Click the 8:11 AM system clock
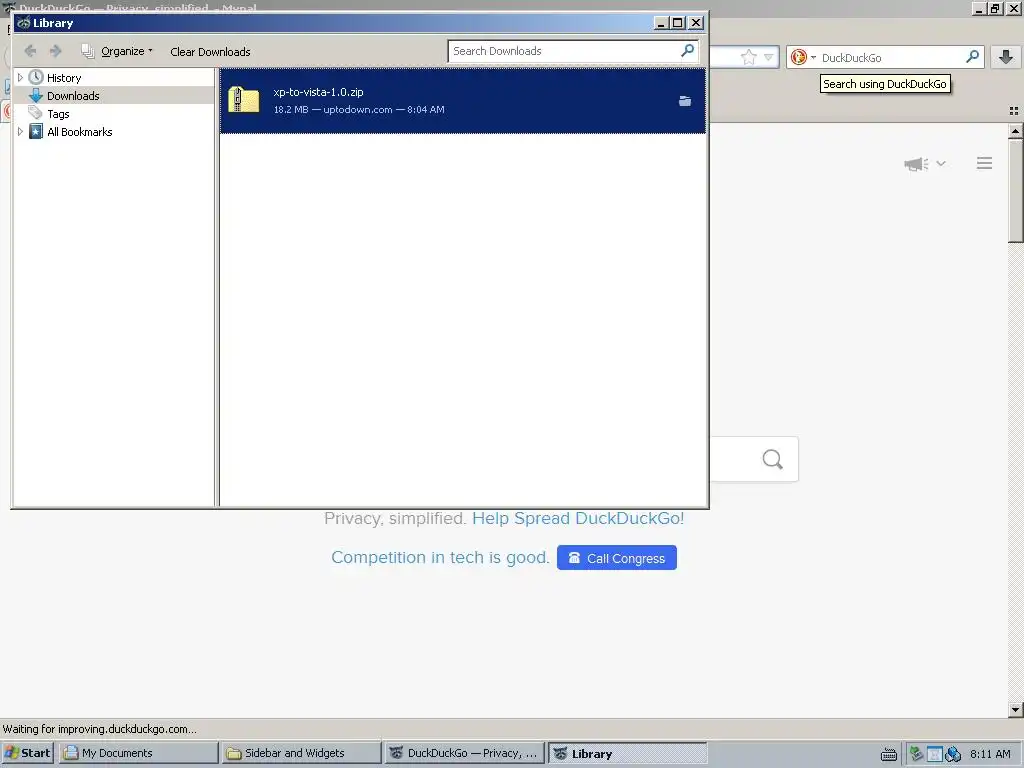The width and height of the screenshot is (1024, 768). point(990,754)
